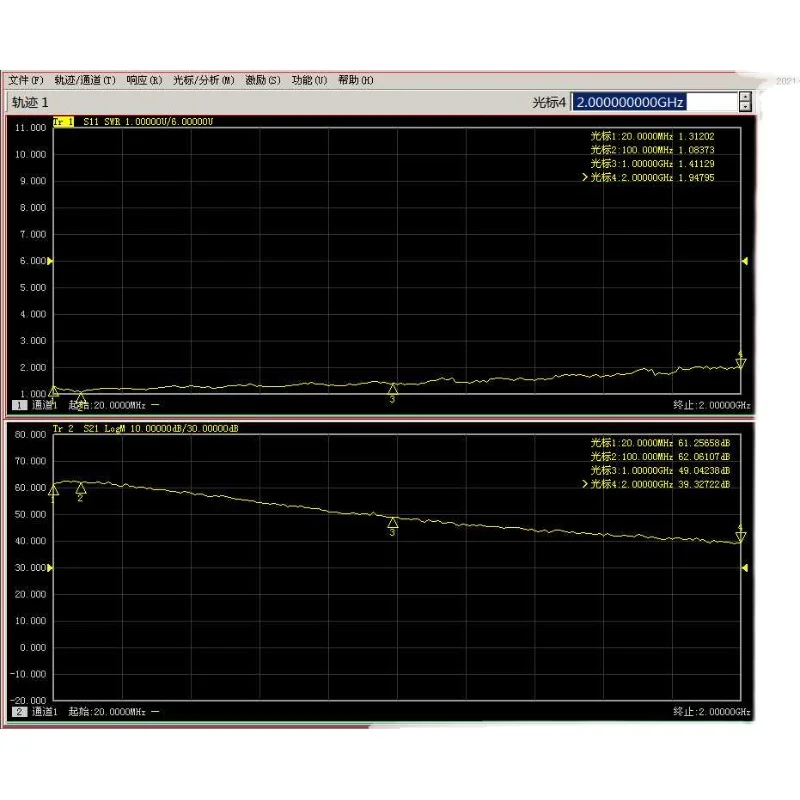Image resolution: width=800 pixels, height=800 pixels.
Task: Click -20.000 on the S21 Y axis
Action: (x=28, y=701)
